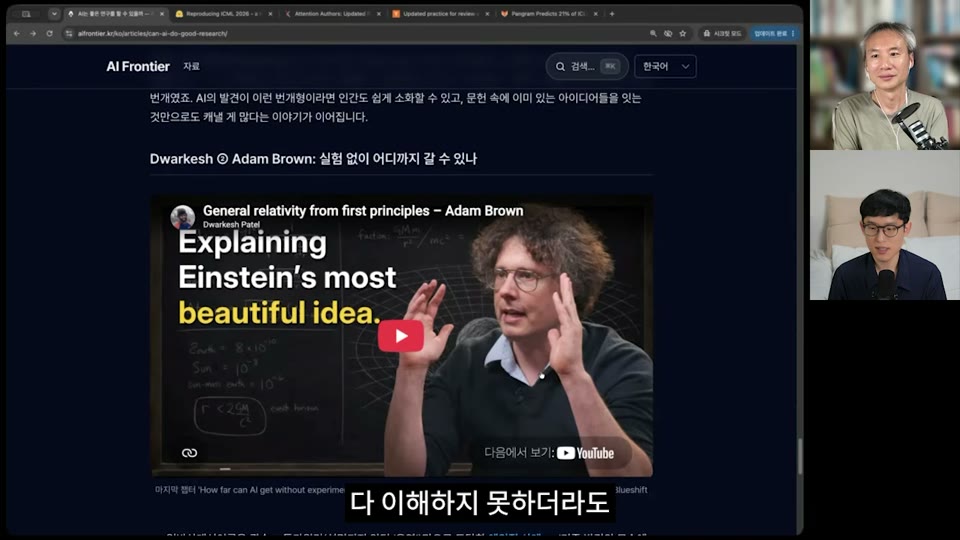Image resolution: width=960 pixels, height=540 pixels.
Task: Click the caption text under the video
Action: pyautogui.click(x=401, y=490)
